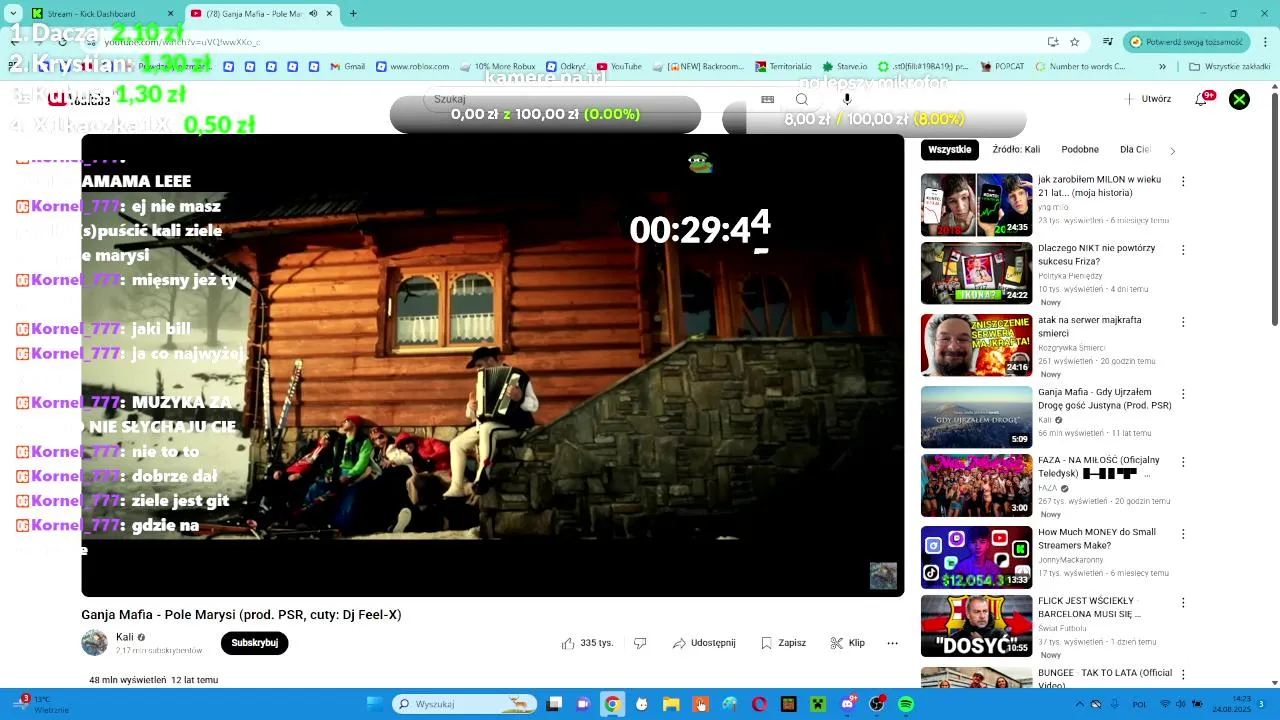Open options for 'Gdy Ujrzałem Drogę' video

tap(1183, 394)
